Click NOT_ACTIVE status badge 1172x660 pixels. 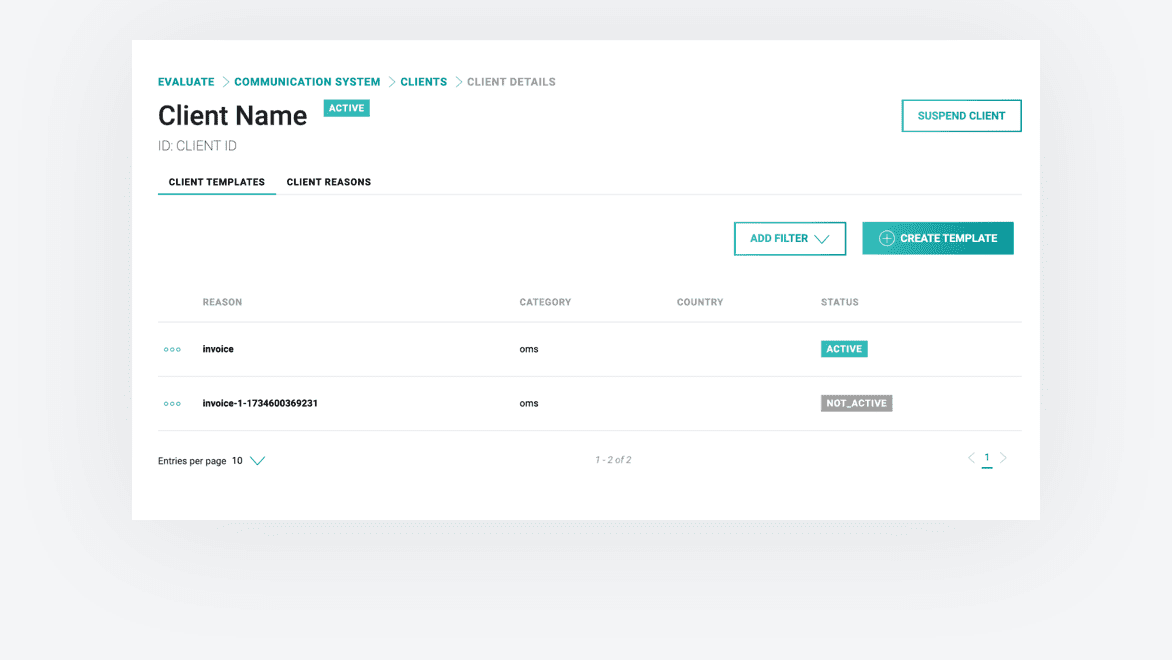[856, 404]
